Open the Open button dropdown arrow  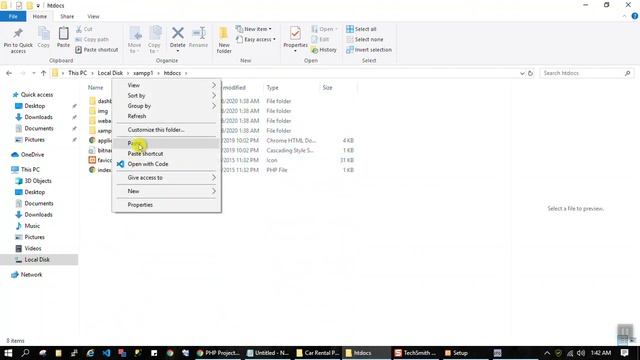336,29
